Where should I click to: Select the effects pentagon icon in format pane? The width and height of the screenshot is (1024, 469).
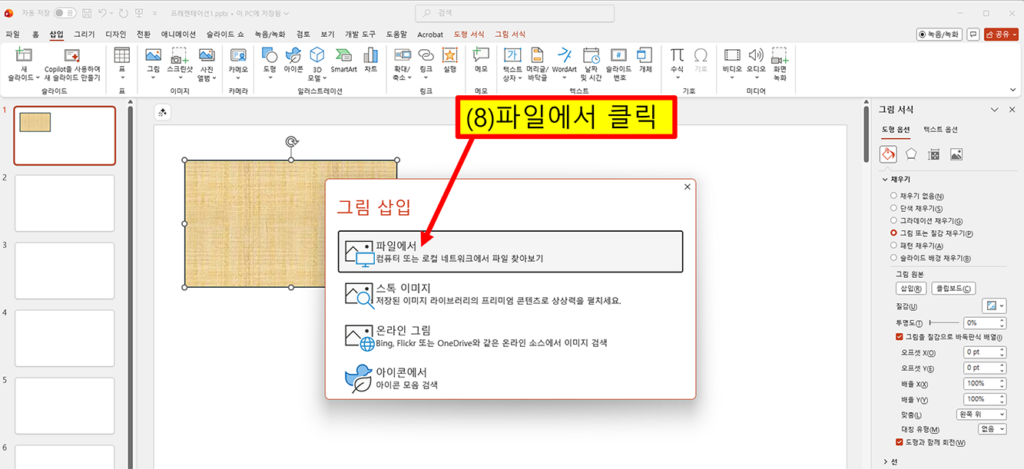click(x=911, y=154)
